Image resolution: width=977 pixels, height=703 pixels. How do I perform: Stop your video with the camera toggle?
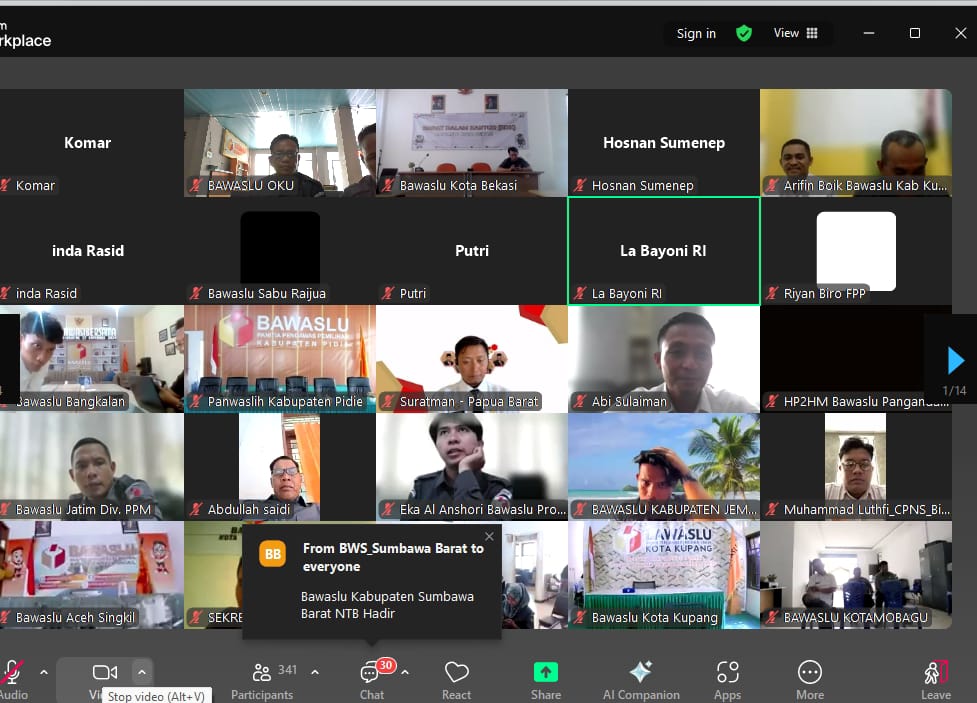pos(104,672)
